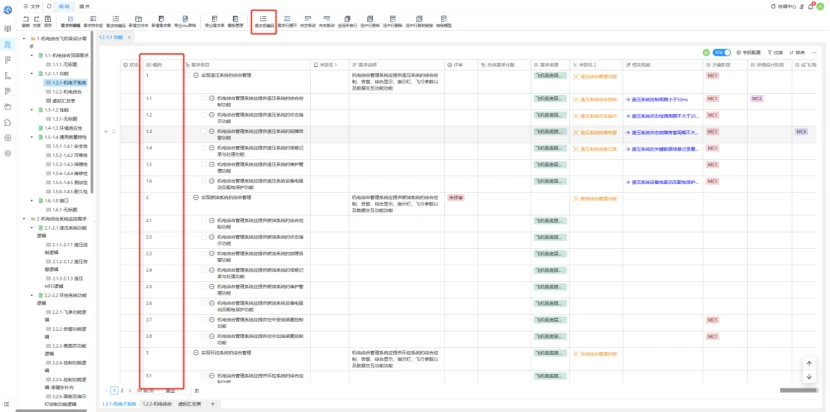Select the 编辑 menu tab
This screenshot has height=412, width=830.
tap(64, 6)
